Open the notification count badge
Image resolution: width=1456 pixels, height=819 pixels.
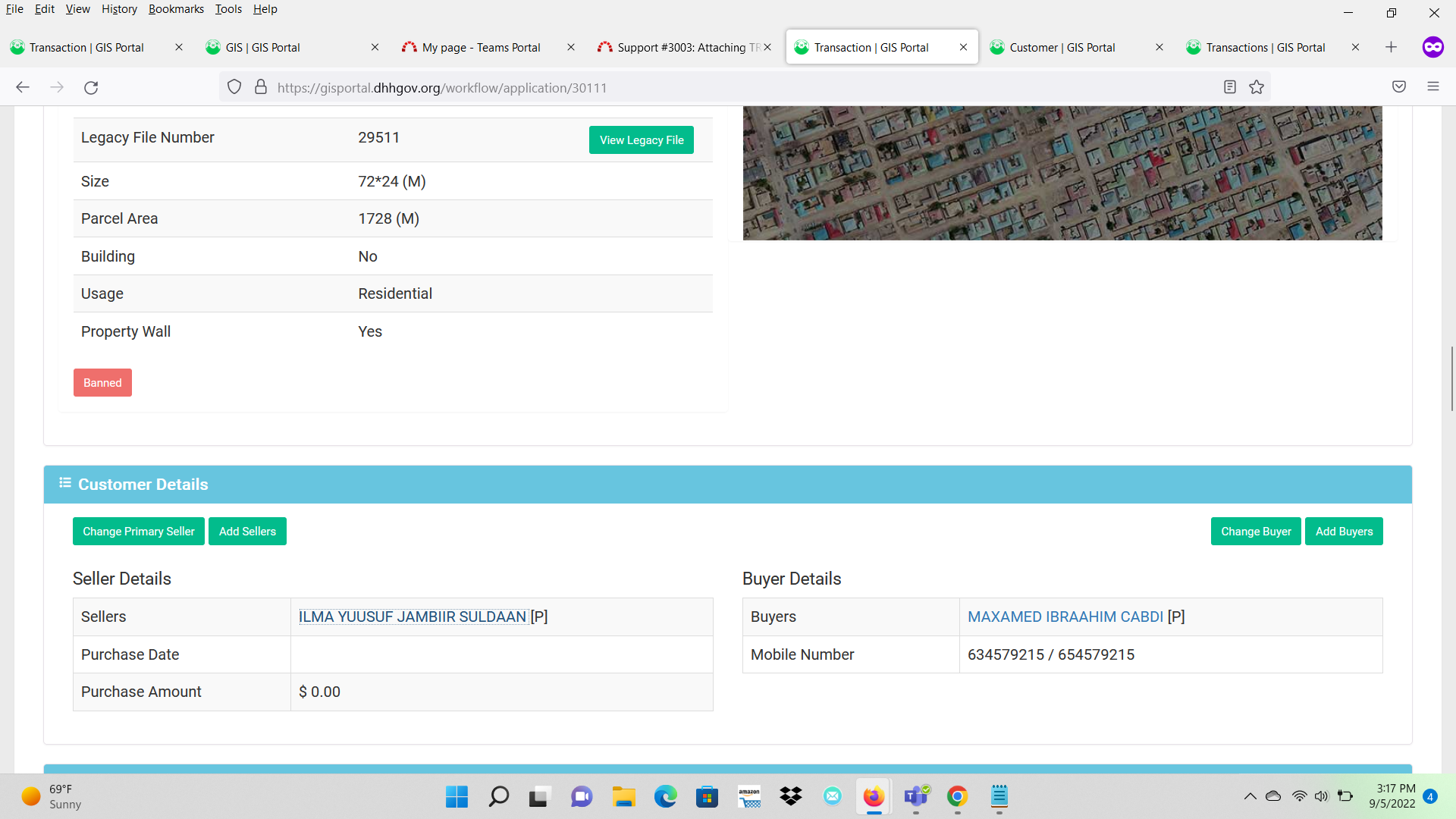coord(1430,796)
